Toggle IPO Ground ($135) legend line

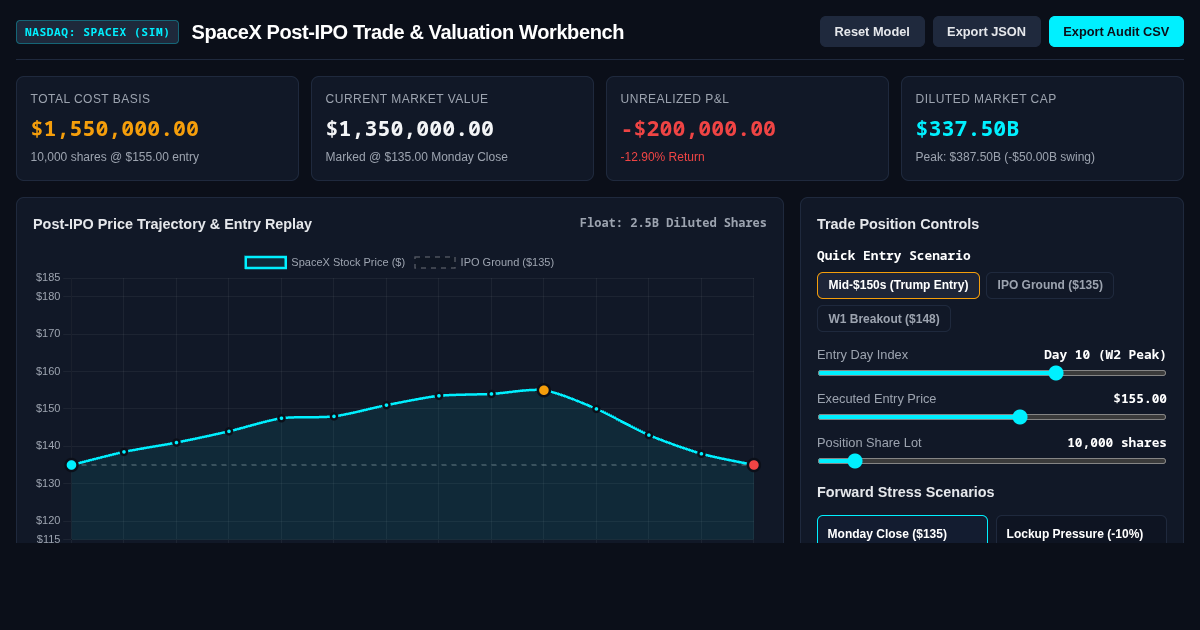point(484,262)
